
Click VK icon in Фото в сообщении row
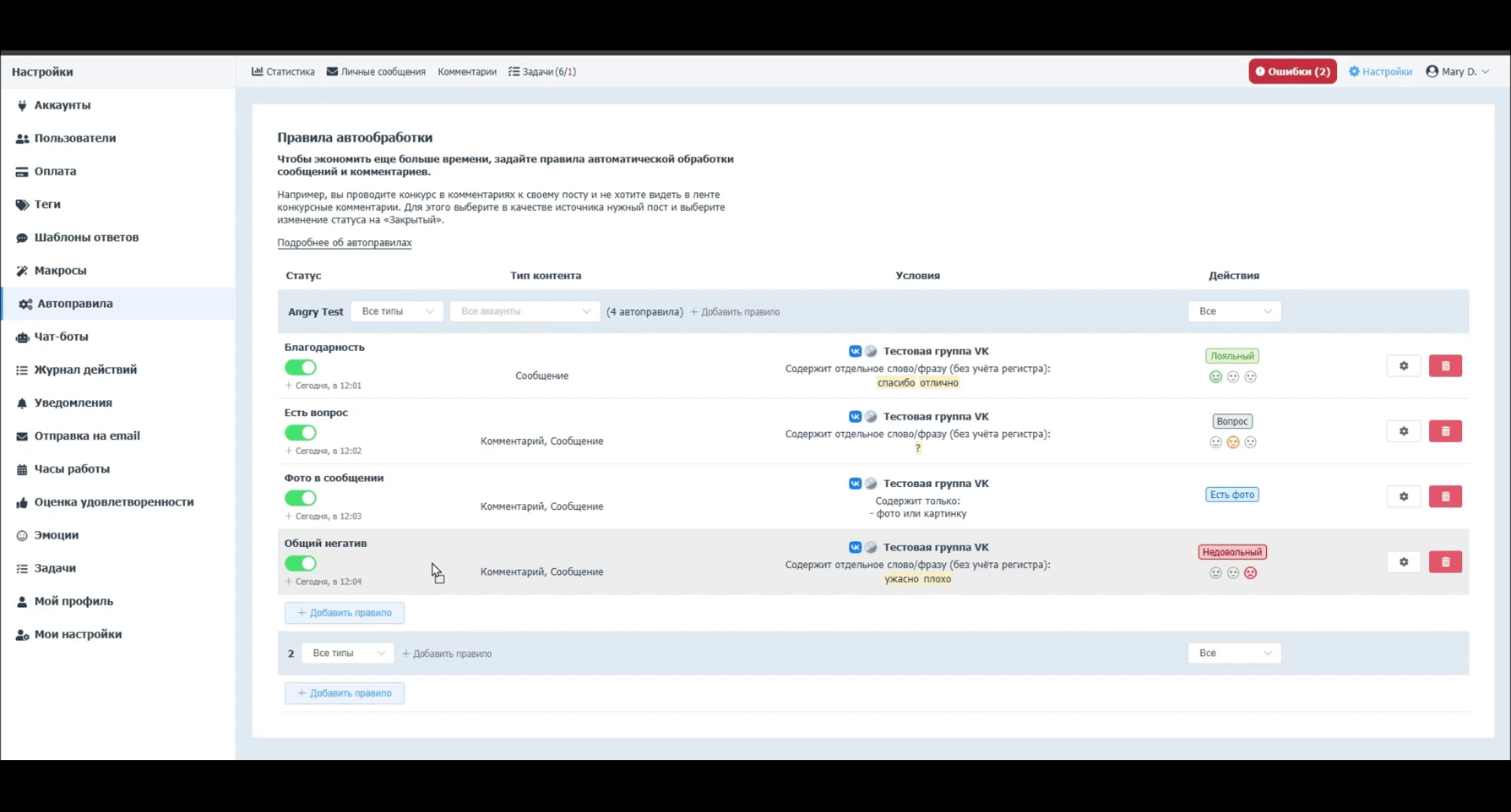[855, 483]
